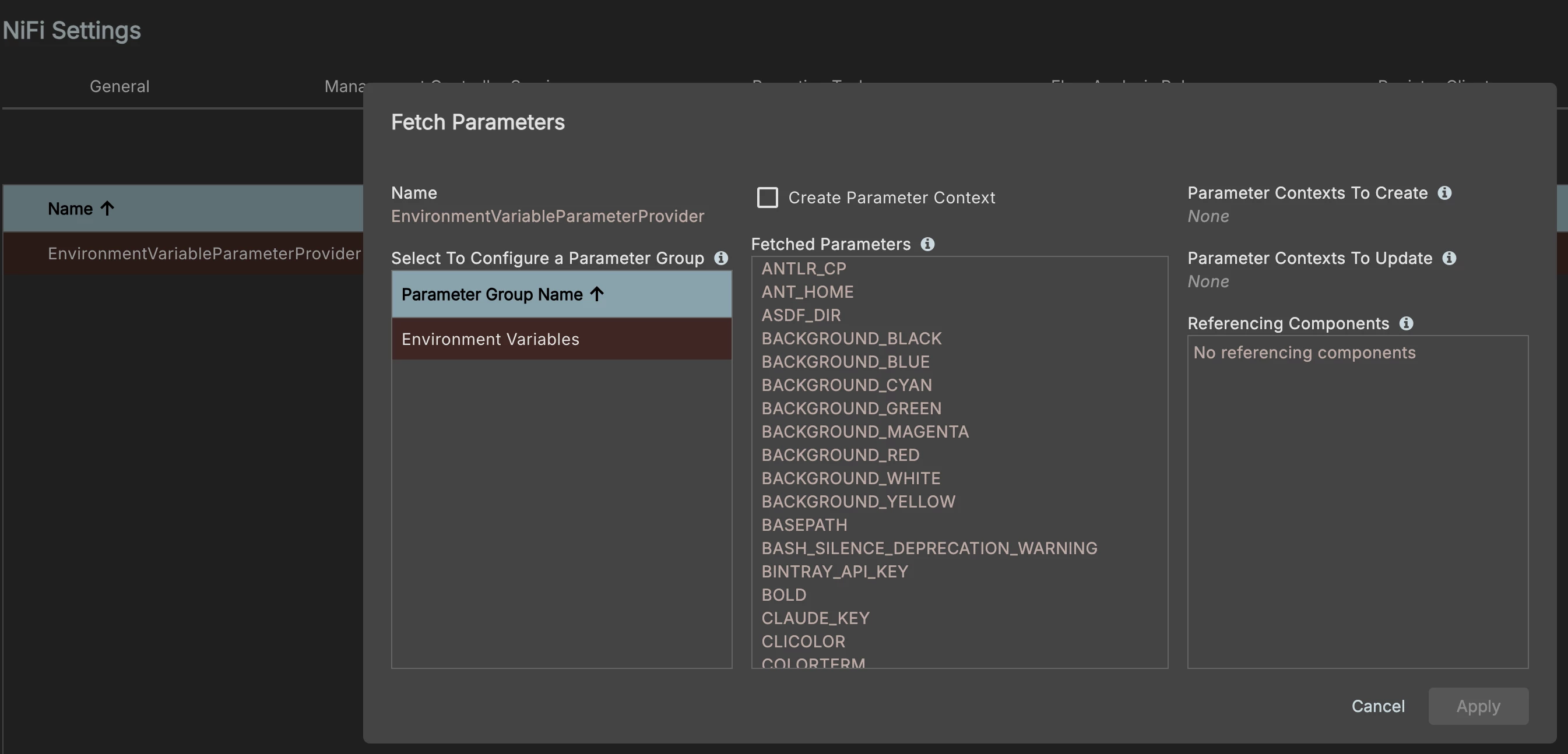Click info icon beside Parameter Contexts To Create
This screenshot has width=1568, height=754.
[1444, 193]
